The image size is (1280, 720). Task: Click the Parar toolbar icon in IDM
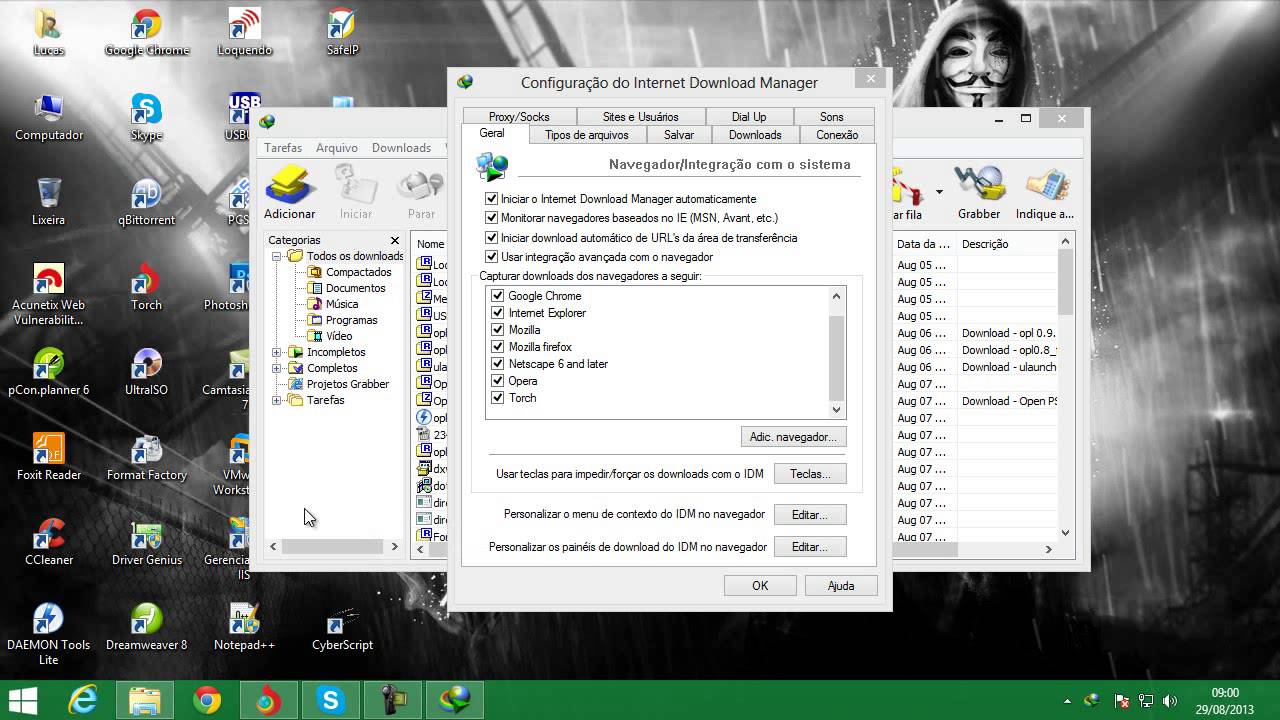(421, 192)
